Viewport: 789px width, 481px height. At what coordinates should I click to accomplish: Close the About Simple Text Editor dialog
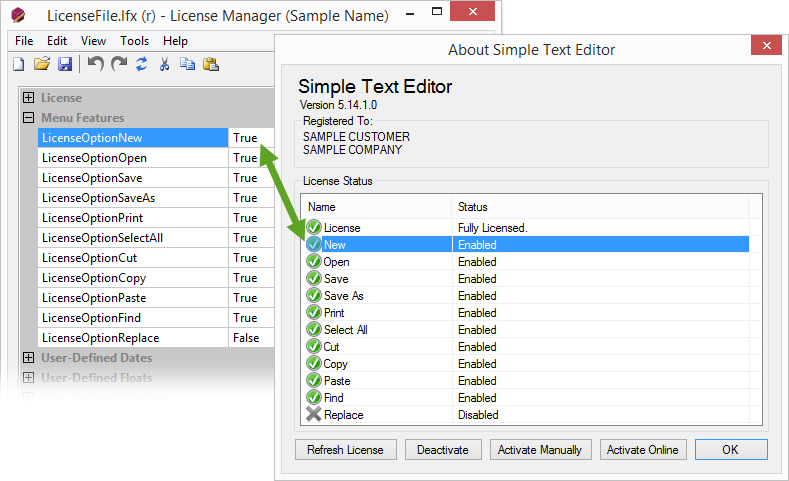coord(766,45)
